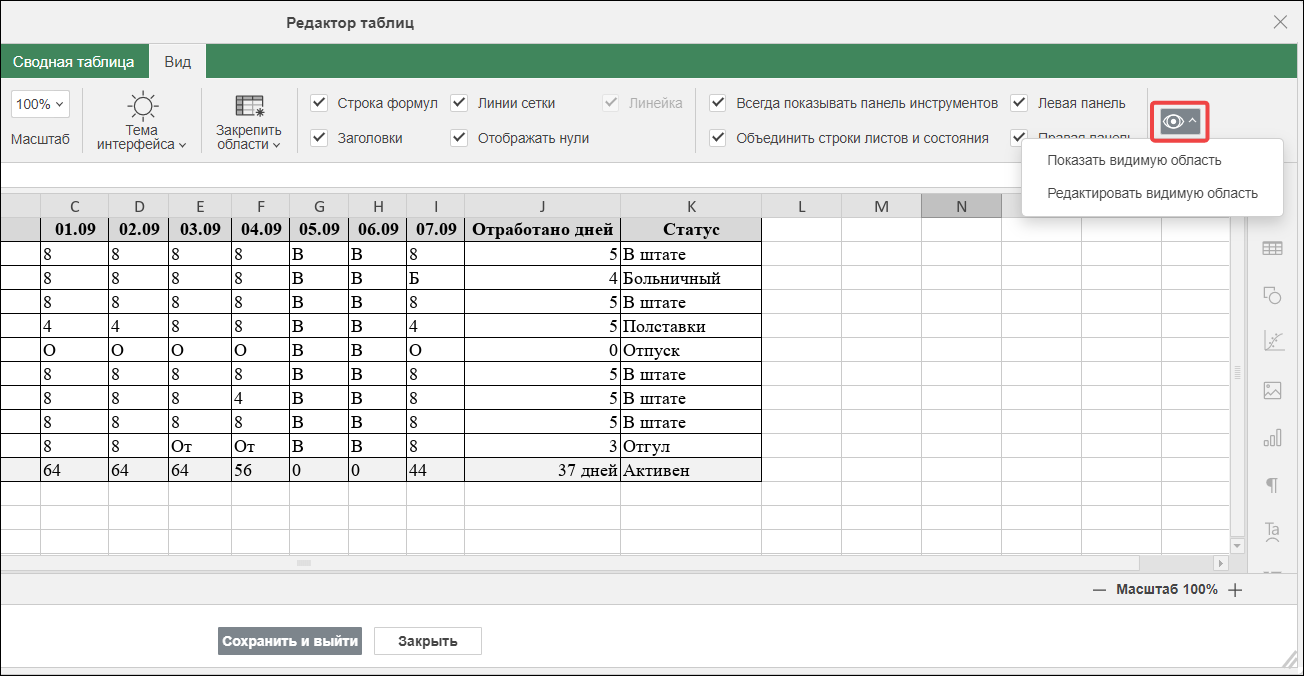1304x676 pixels.
Task: Click the vertical scrollbar down arrow
Action: tap(1237, 546)
